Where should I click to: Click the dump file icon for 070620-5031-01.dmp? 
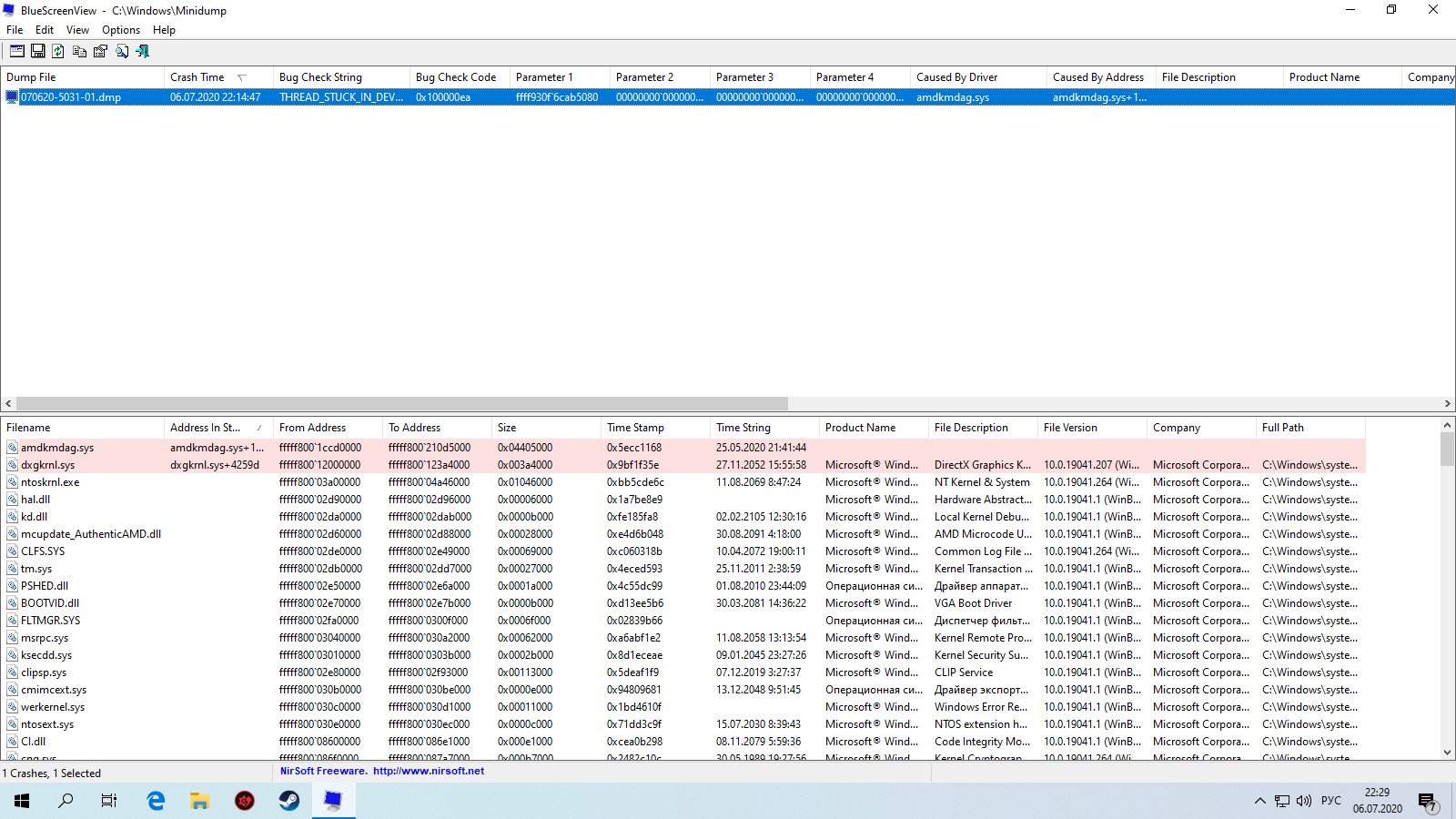pyautogui.click(x=13, y=97)
